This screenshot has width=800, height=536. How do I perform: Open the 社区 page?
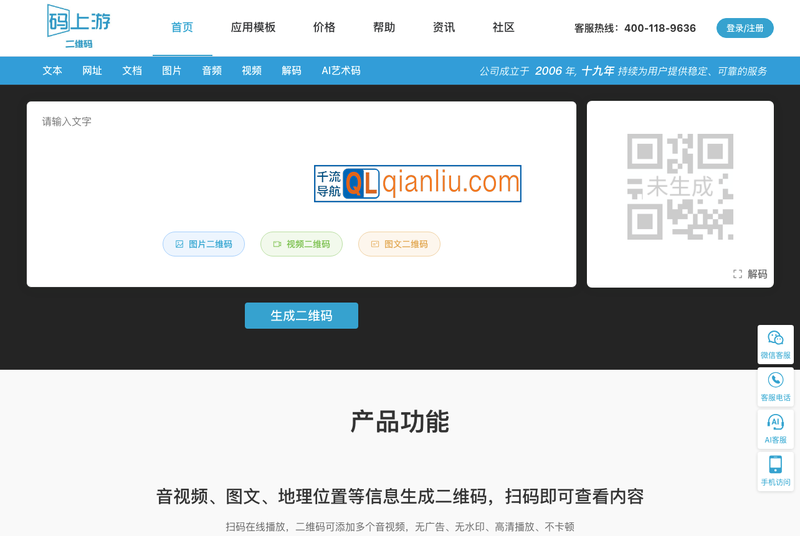503,28
